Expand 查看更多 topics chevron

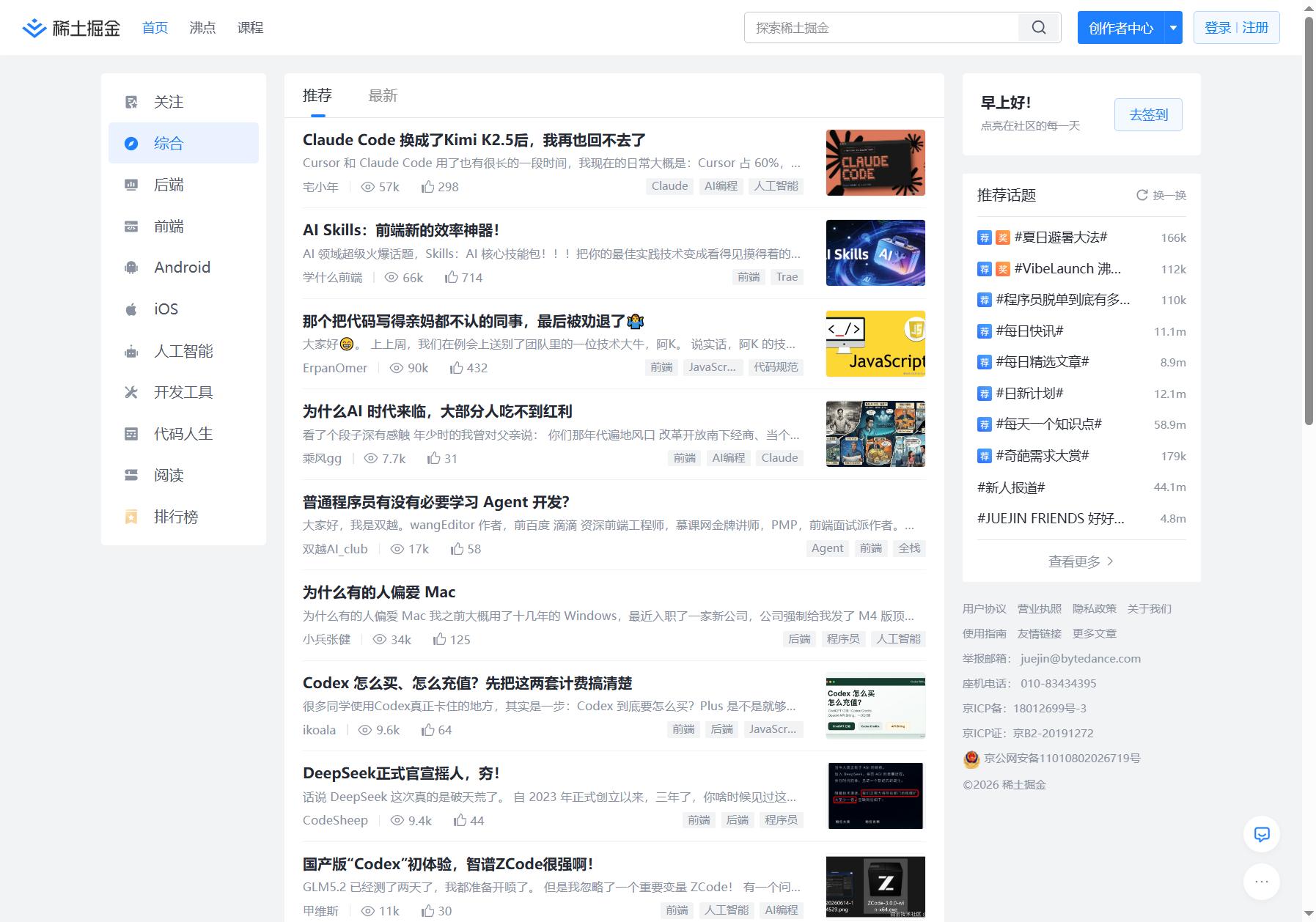pos(1110,561)
